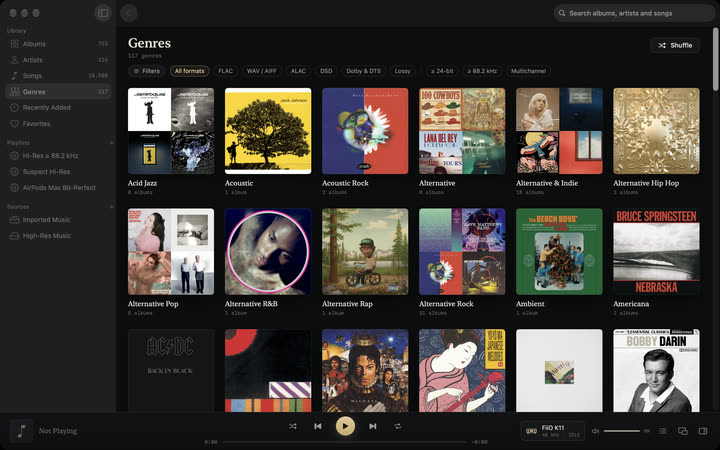
Task: Open the Filters button
Action: (146, 71)
